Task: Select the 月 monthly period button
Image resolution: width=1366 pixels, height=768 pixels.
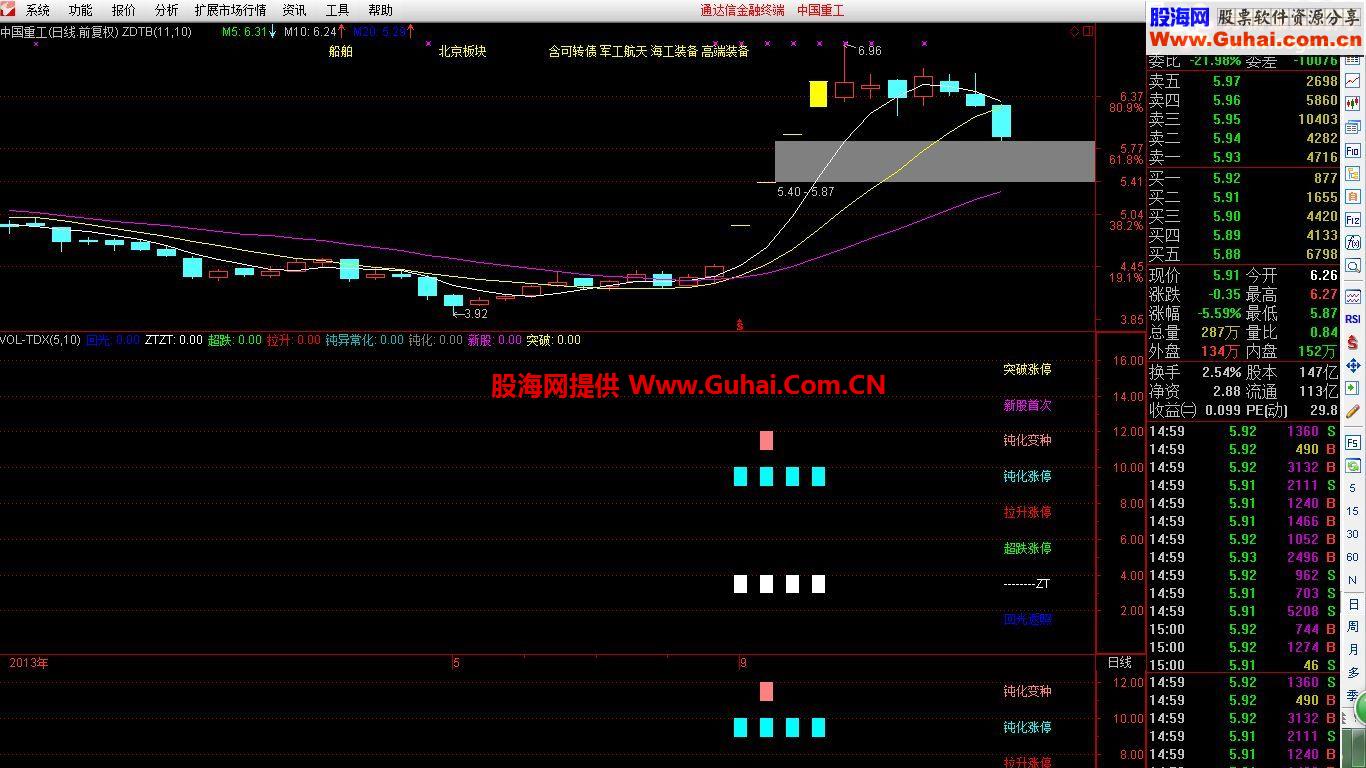Action: 1353,650
